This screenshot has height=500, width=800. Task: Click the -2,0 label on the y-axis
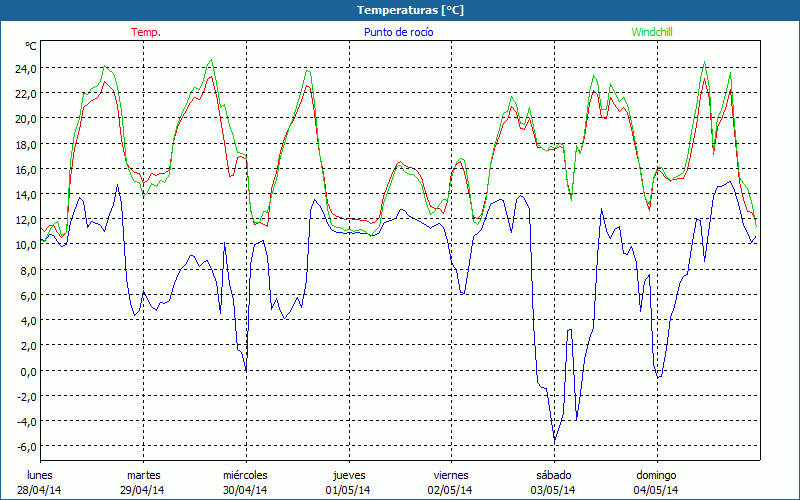coord(25,396)
